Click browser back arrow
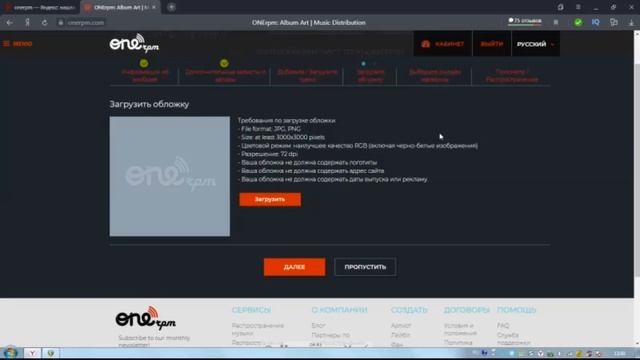 pyautogui.click(x=9, y=22)
